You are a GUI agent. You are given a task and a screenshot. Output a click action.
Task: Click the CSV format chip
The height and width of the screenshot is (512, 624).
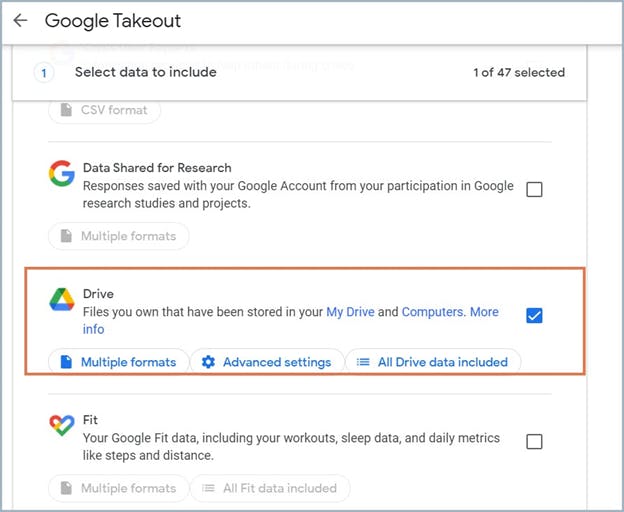pyautogui.click(x=105, y=110)
